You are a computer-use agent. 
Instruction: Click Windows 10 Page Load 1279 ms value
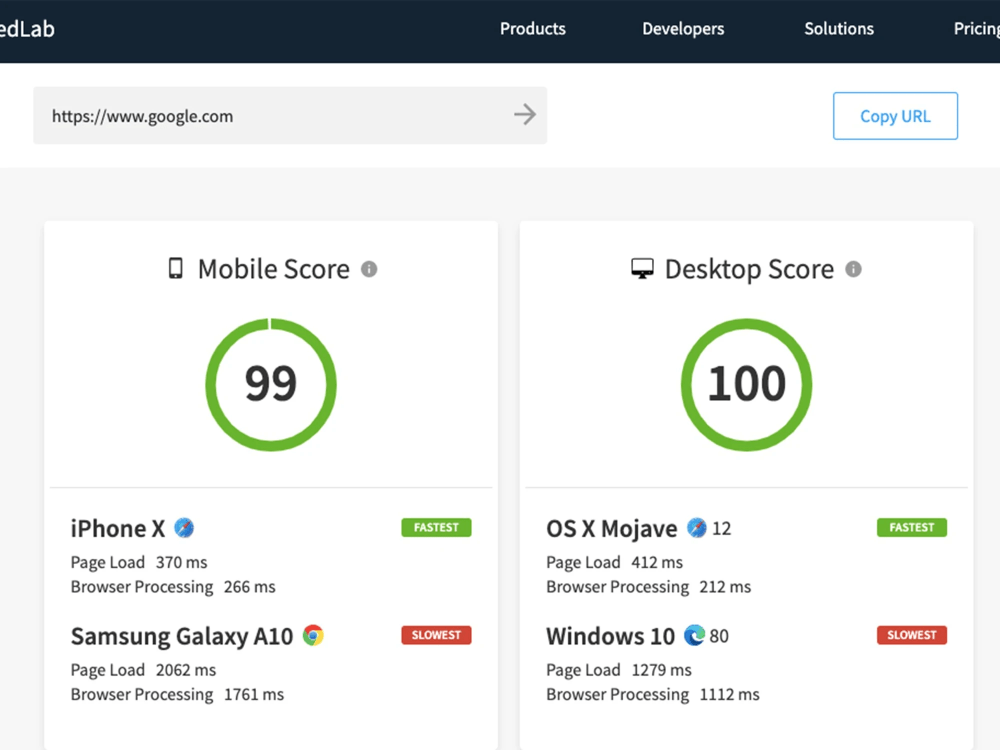pyautogui.click(x=661, y=670)
